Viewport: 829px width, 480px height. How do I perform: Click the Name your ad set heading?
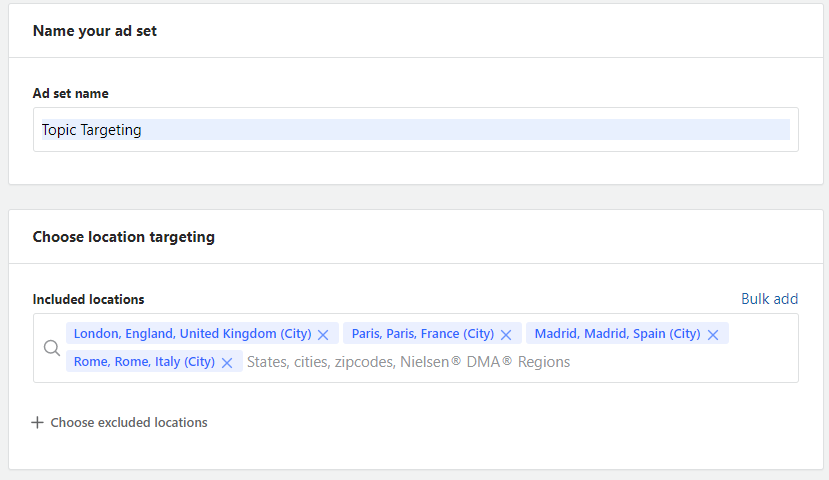click(95, 31)
